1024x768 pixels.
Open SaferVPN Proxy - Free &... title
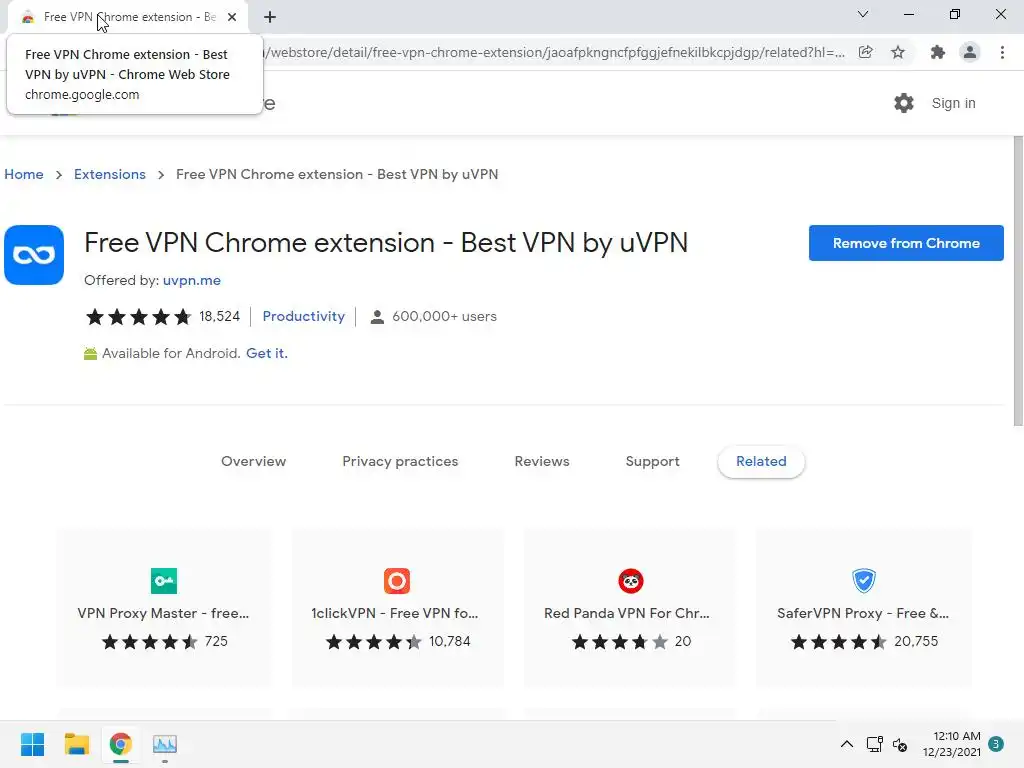tap(863, 613)
